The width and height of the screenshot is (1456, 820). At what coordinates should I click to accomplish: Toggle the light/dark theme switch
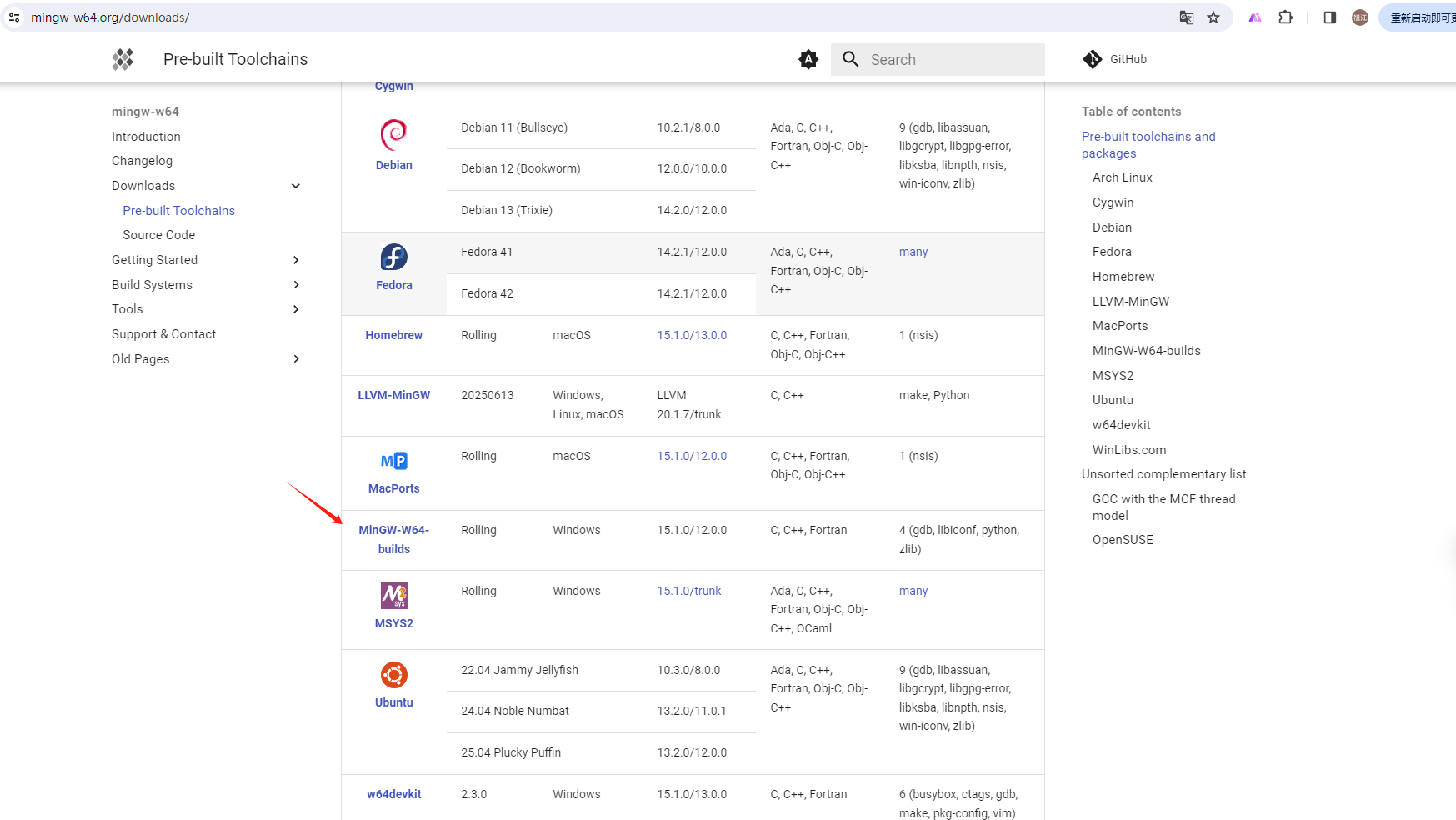(808, 59)
